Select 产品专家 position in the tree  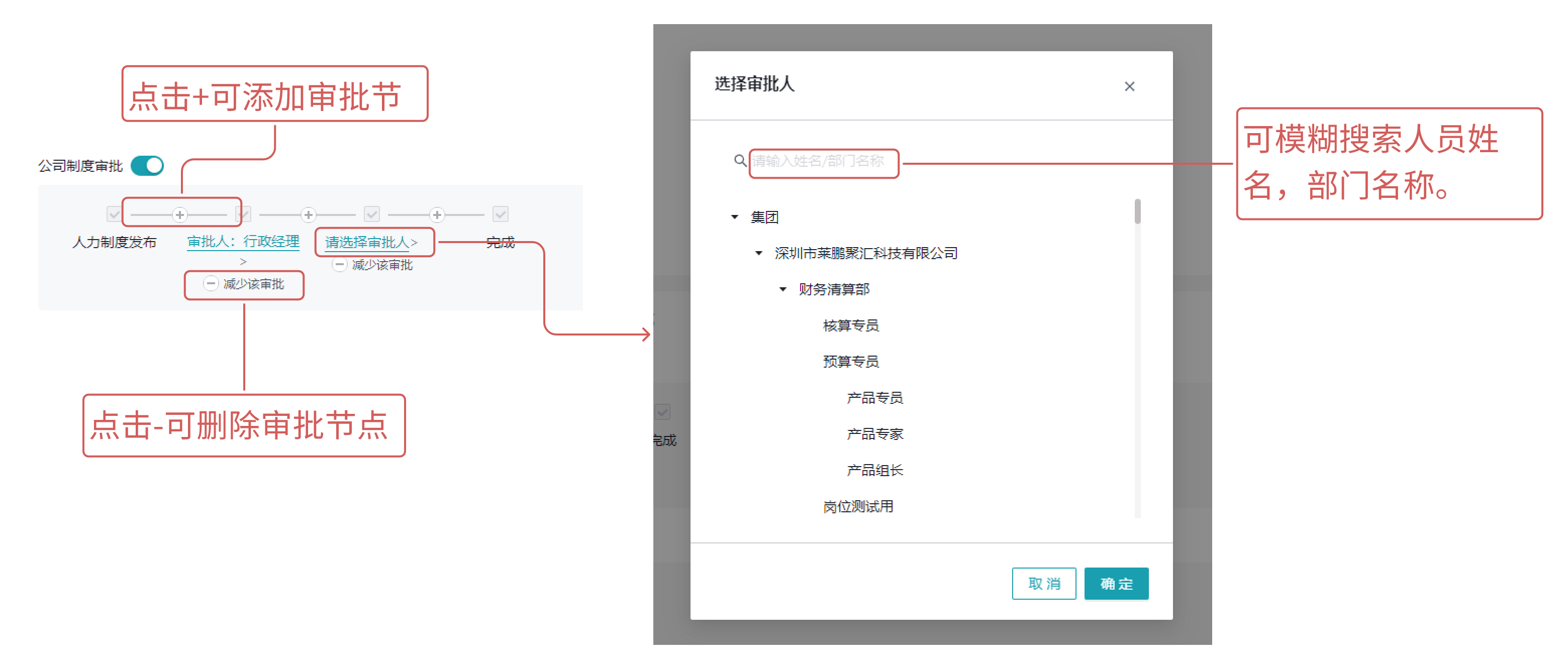[874, 434]
